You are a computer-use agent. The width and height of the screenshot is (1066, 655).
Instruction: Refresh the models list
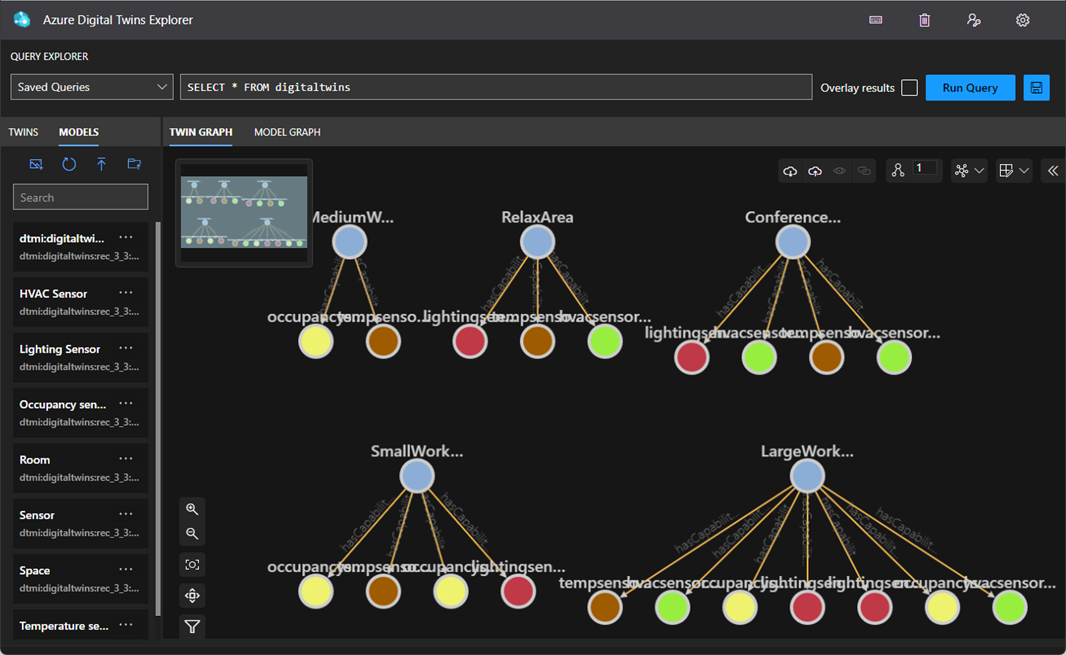click(69, 164)
